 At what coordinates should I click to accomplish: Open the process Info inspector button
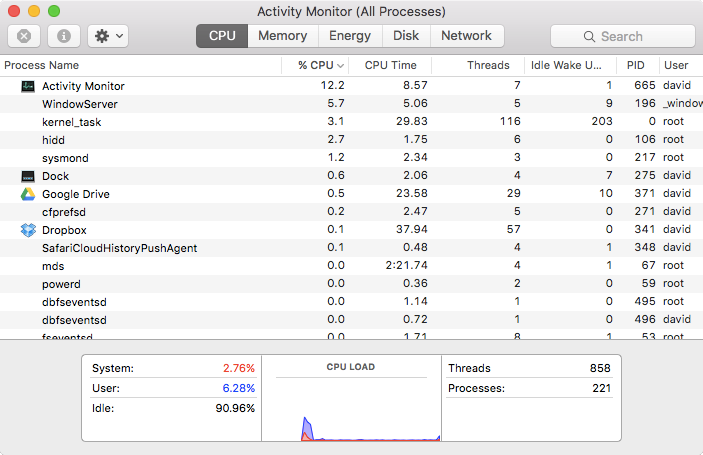pos(64,36)
